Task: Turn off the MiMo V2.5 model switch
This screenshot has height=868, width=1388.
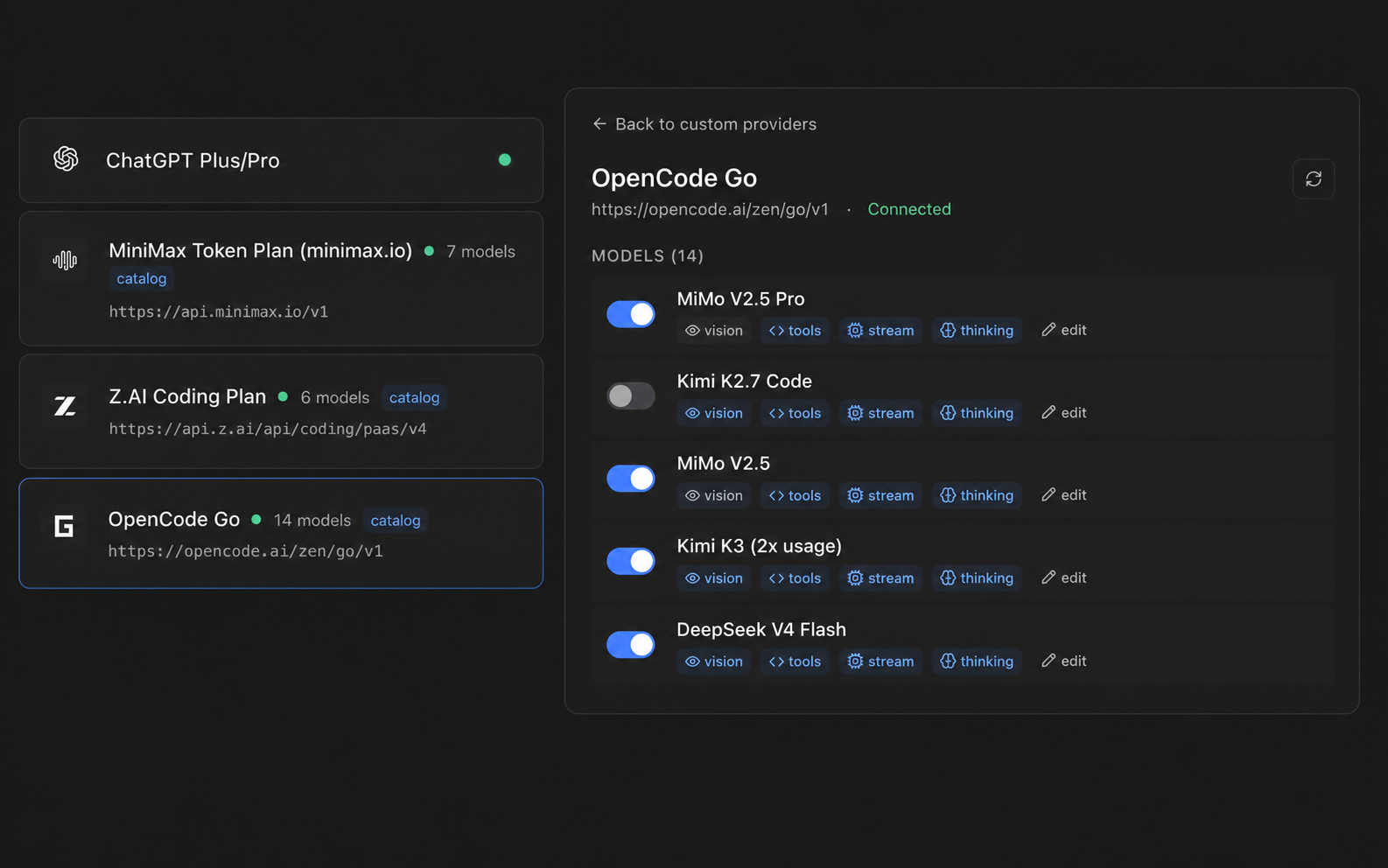Action: click(x=631, y=479)
